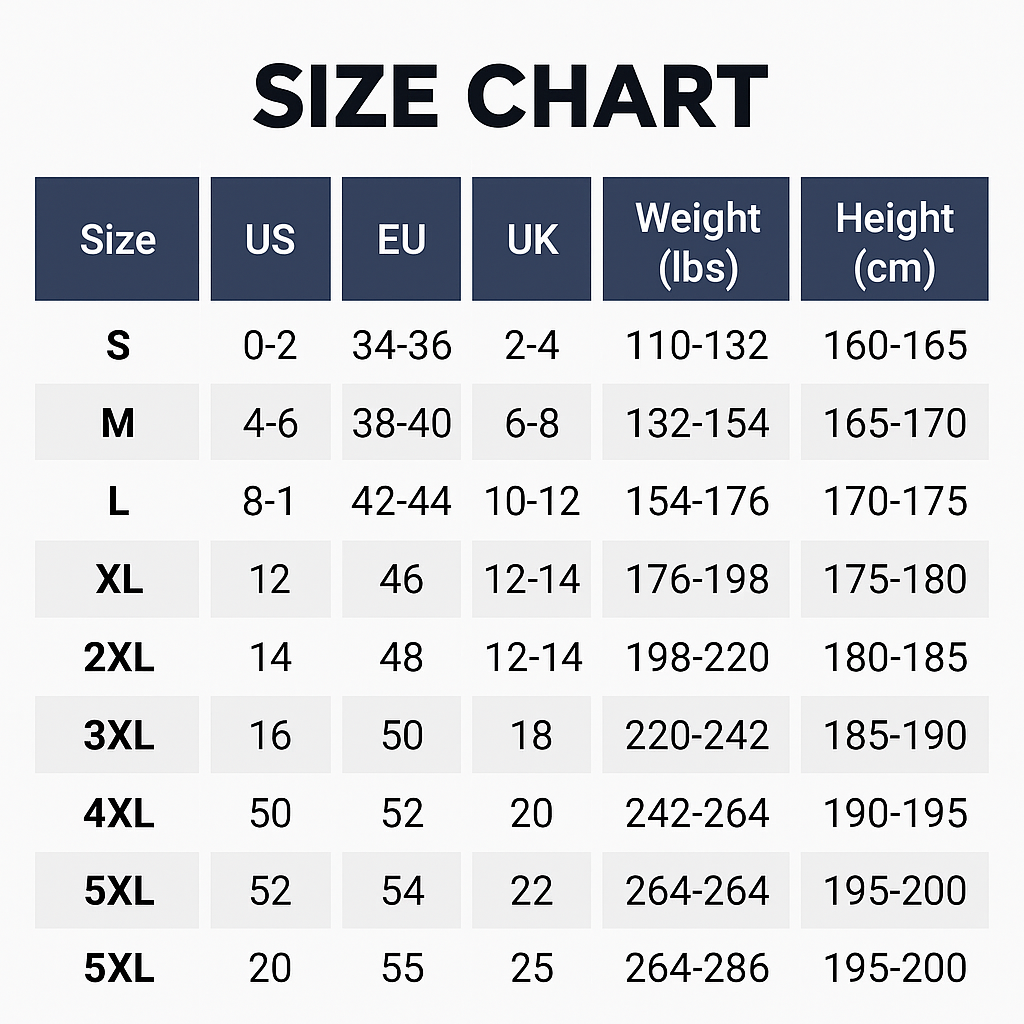Select the "Height (cm)" column header
The height and width of the screenshot is (1024, 1024).
895,241
